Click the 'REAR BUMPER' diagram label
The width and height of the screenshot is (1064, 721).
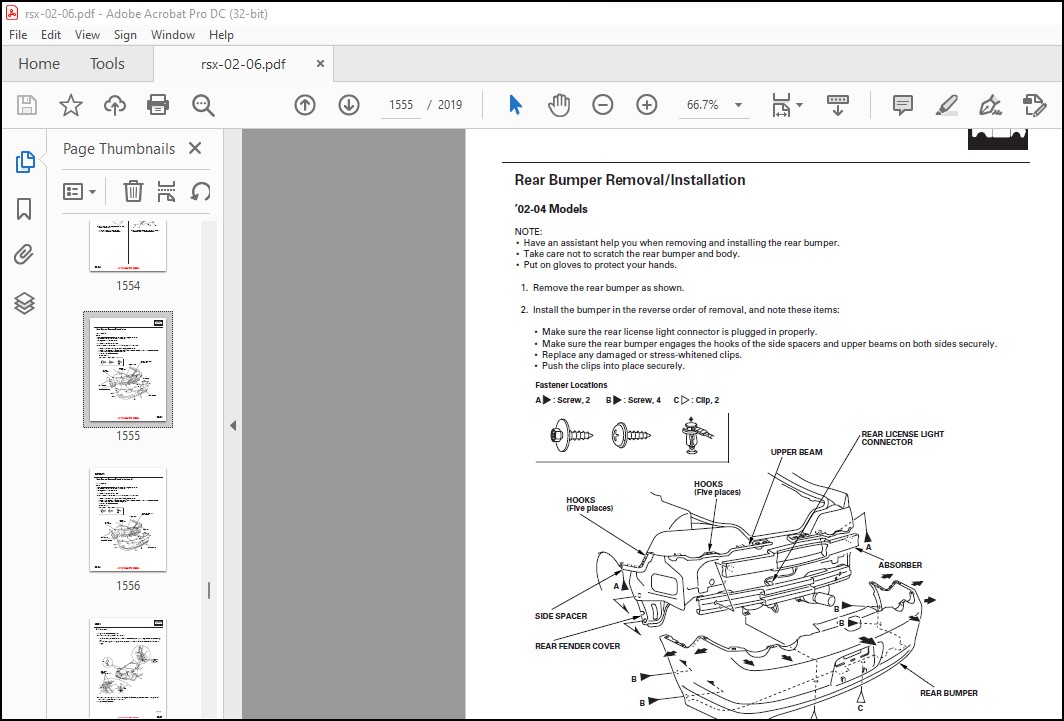point(949,693)
